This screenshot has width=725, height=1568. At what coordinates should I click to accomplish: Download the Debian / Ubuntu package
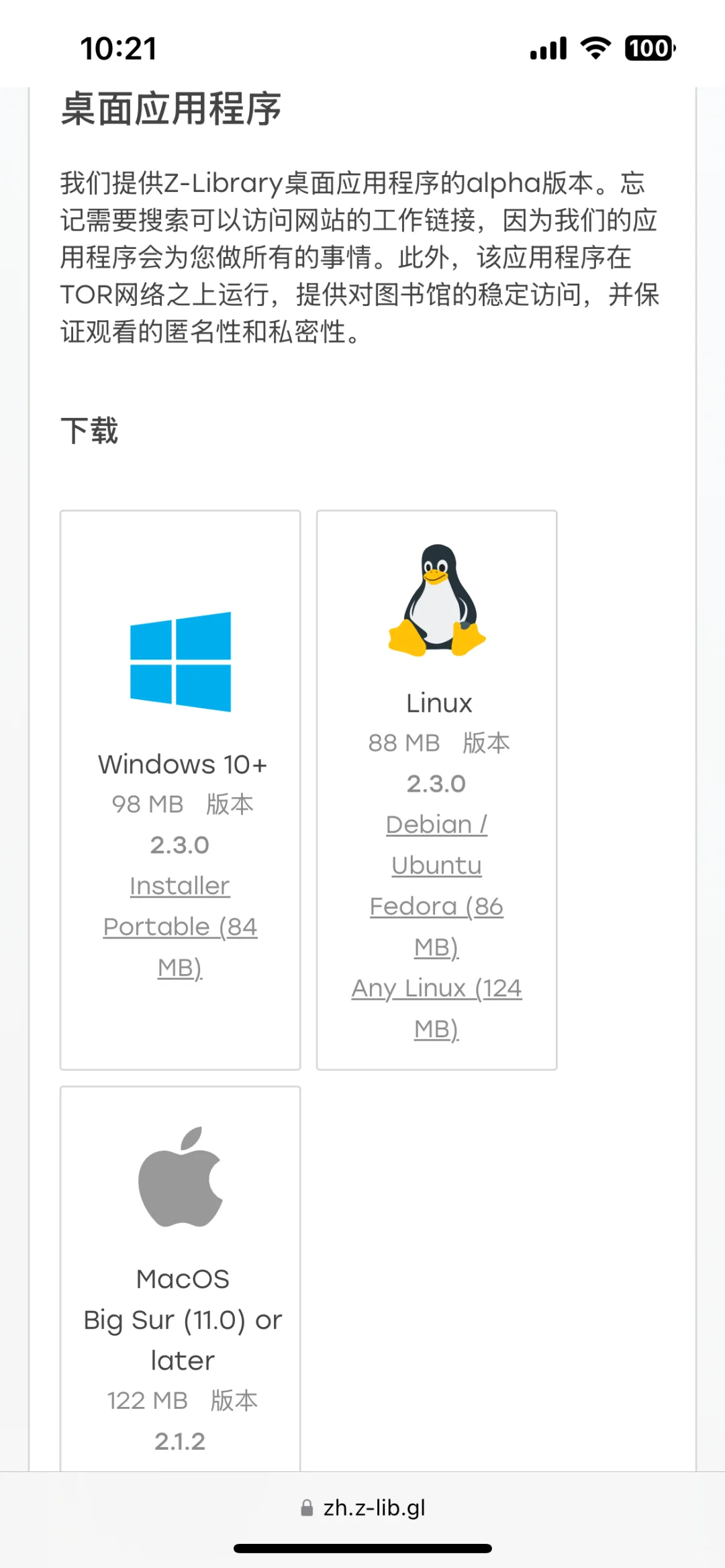tap(437, 845)
